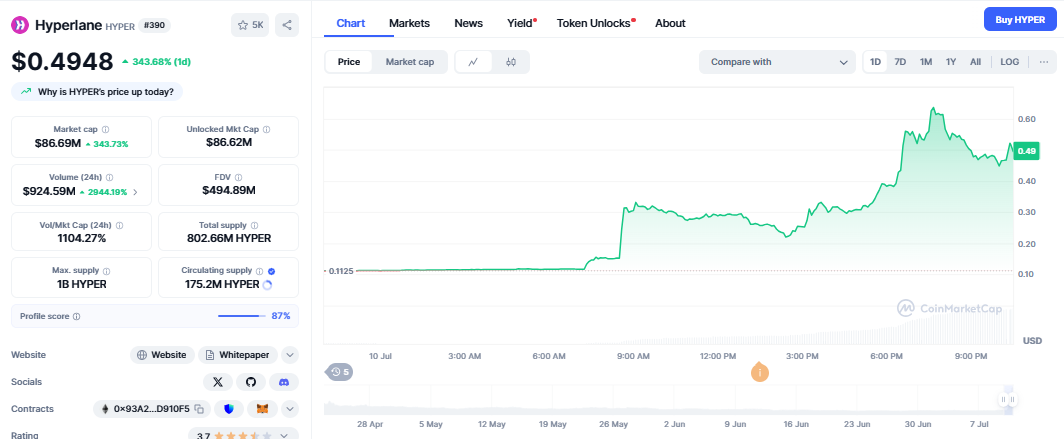The height and width of the screenshot is (439, 1064).
Task: Open the Website link button
Action: pyautogui.click(x=162, y=355)
